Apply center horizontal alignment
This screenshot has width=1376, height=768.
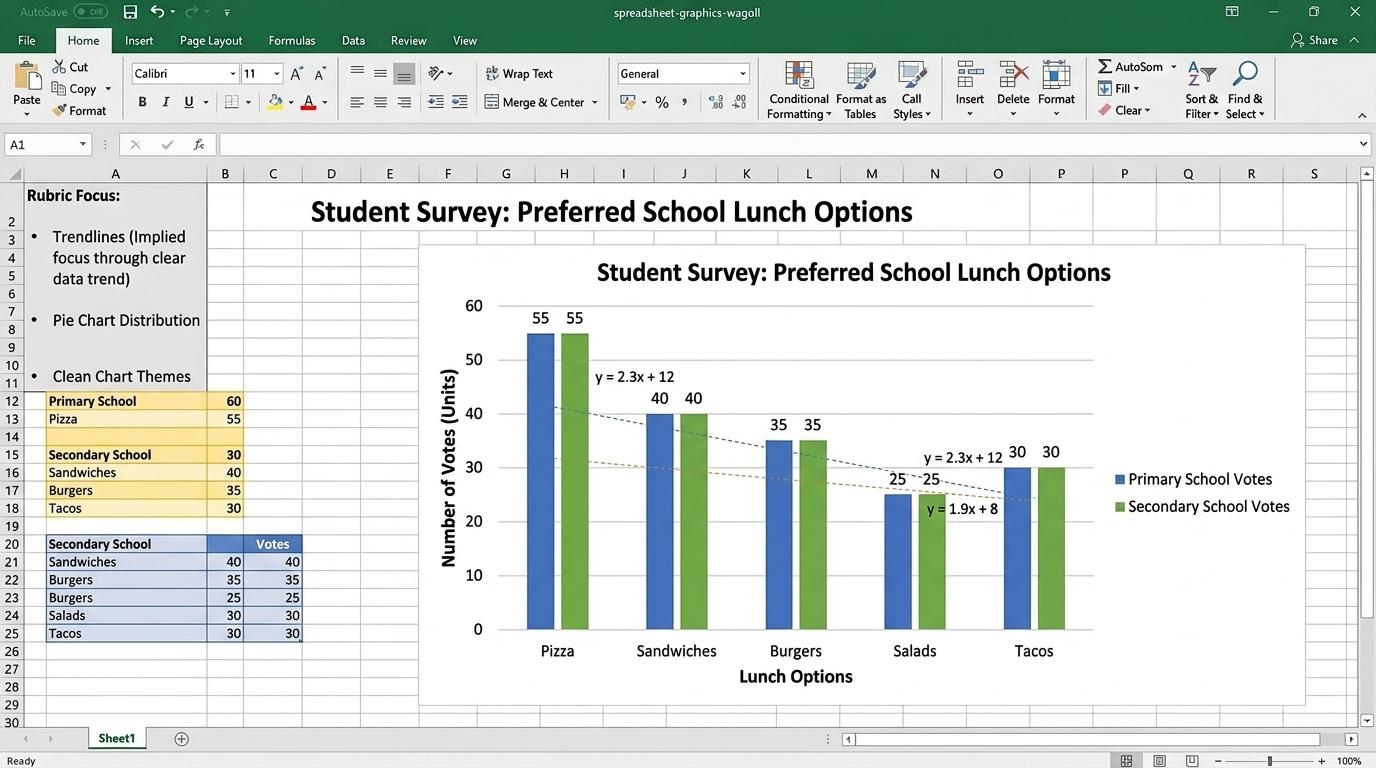click(x=380, y=102)
